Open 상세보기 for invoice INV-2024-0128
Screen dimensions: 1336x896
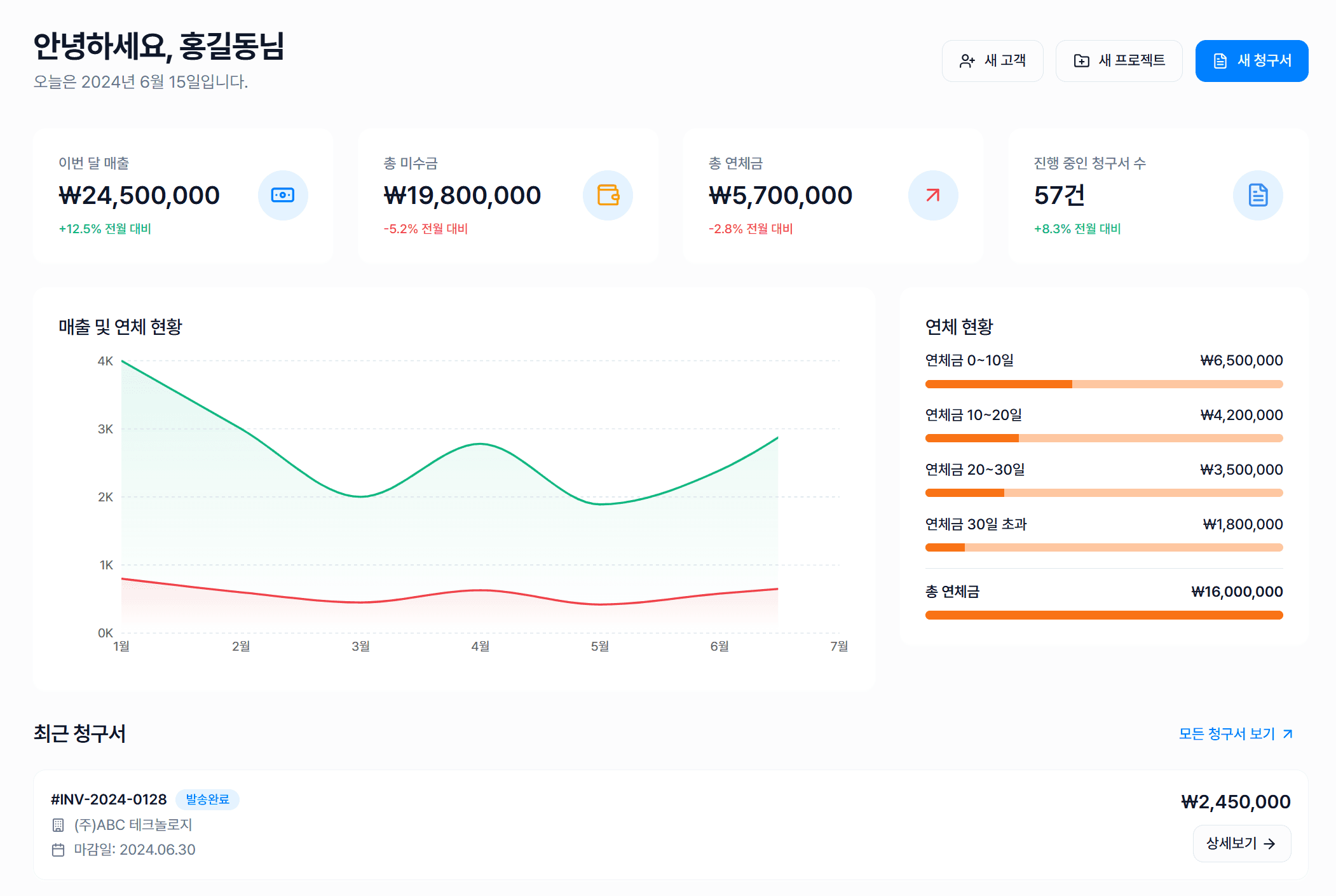click(x=1241, y=843)
